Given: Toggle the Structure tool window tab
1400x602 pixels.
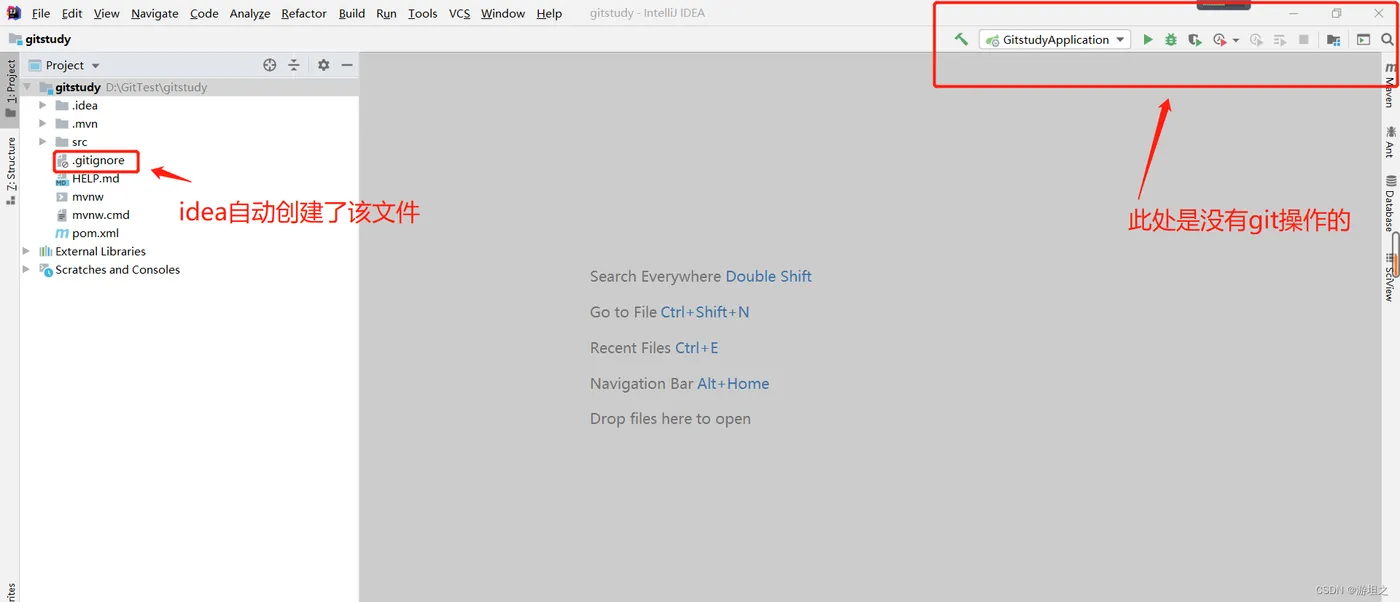Looking at the screenshot, I should point(10,170).
